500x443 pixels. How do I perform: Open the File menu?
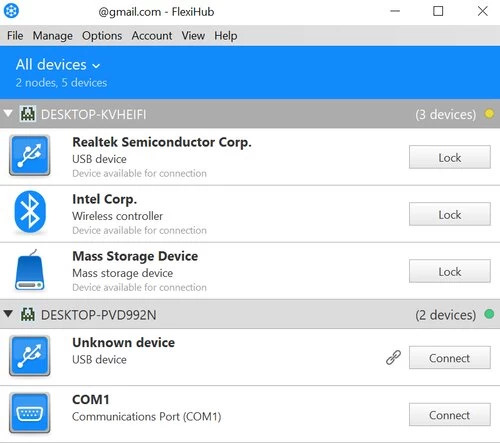[15, 36]
